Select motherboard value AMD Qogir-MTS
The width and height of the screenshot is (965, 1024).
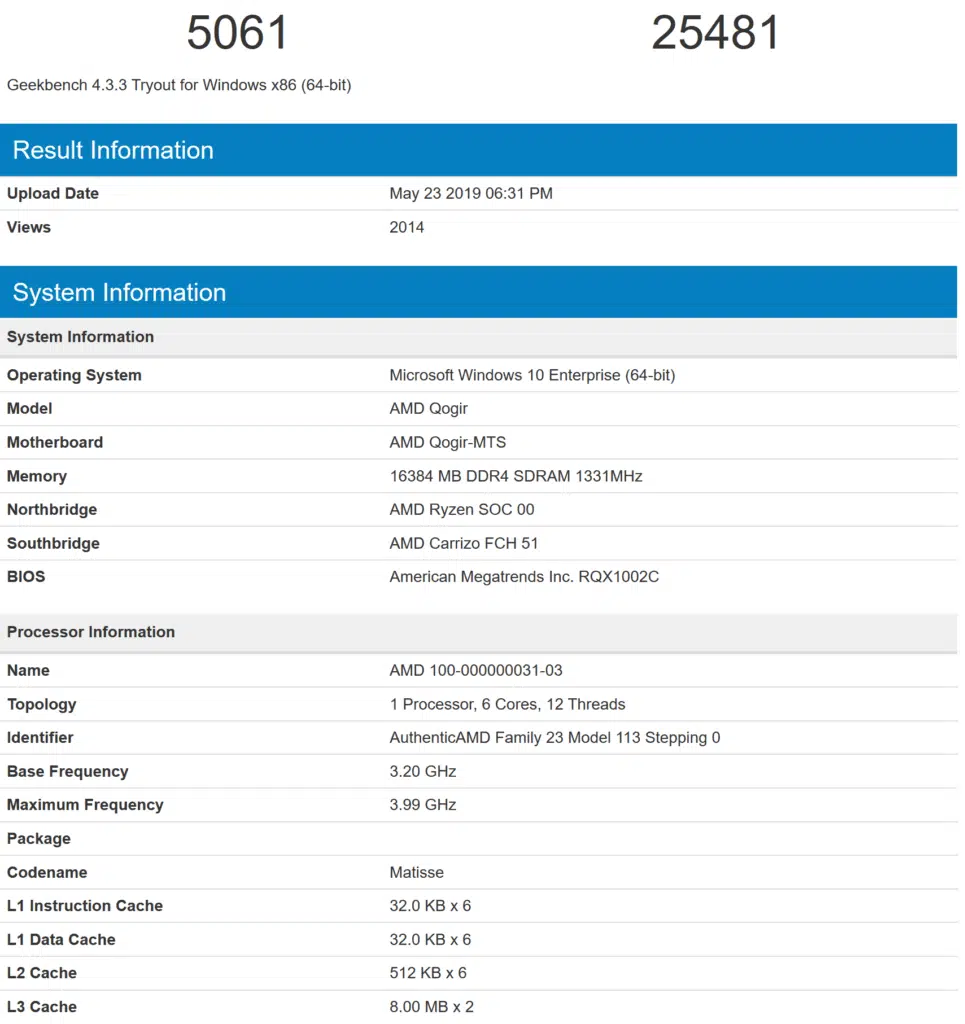tap(447, 443)
